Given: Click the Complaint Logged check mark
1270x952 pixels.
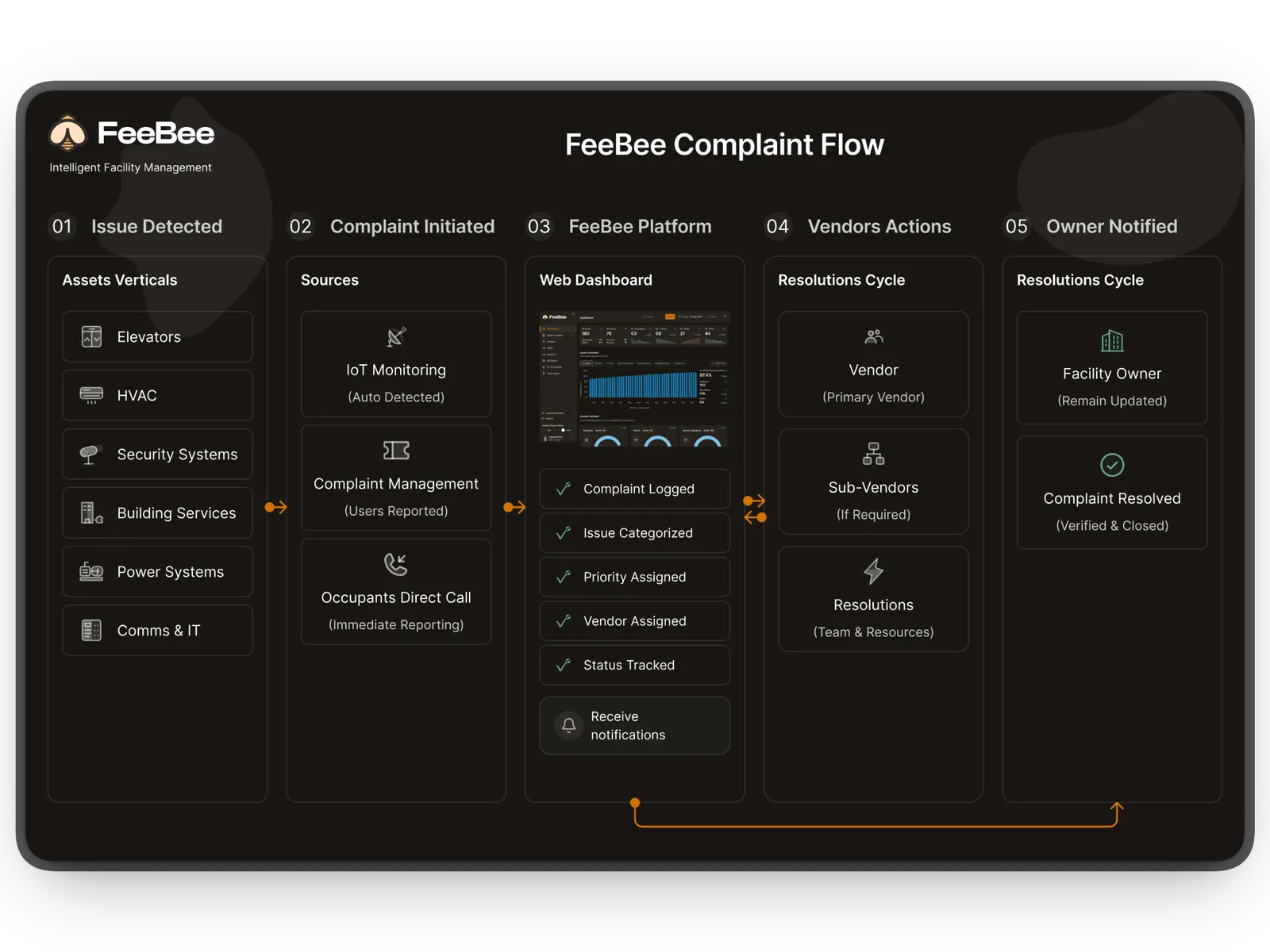Looking at the screenshot, I should click(x=564, y=489).
